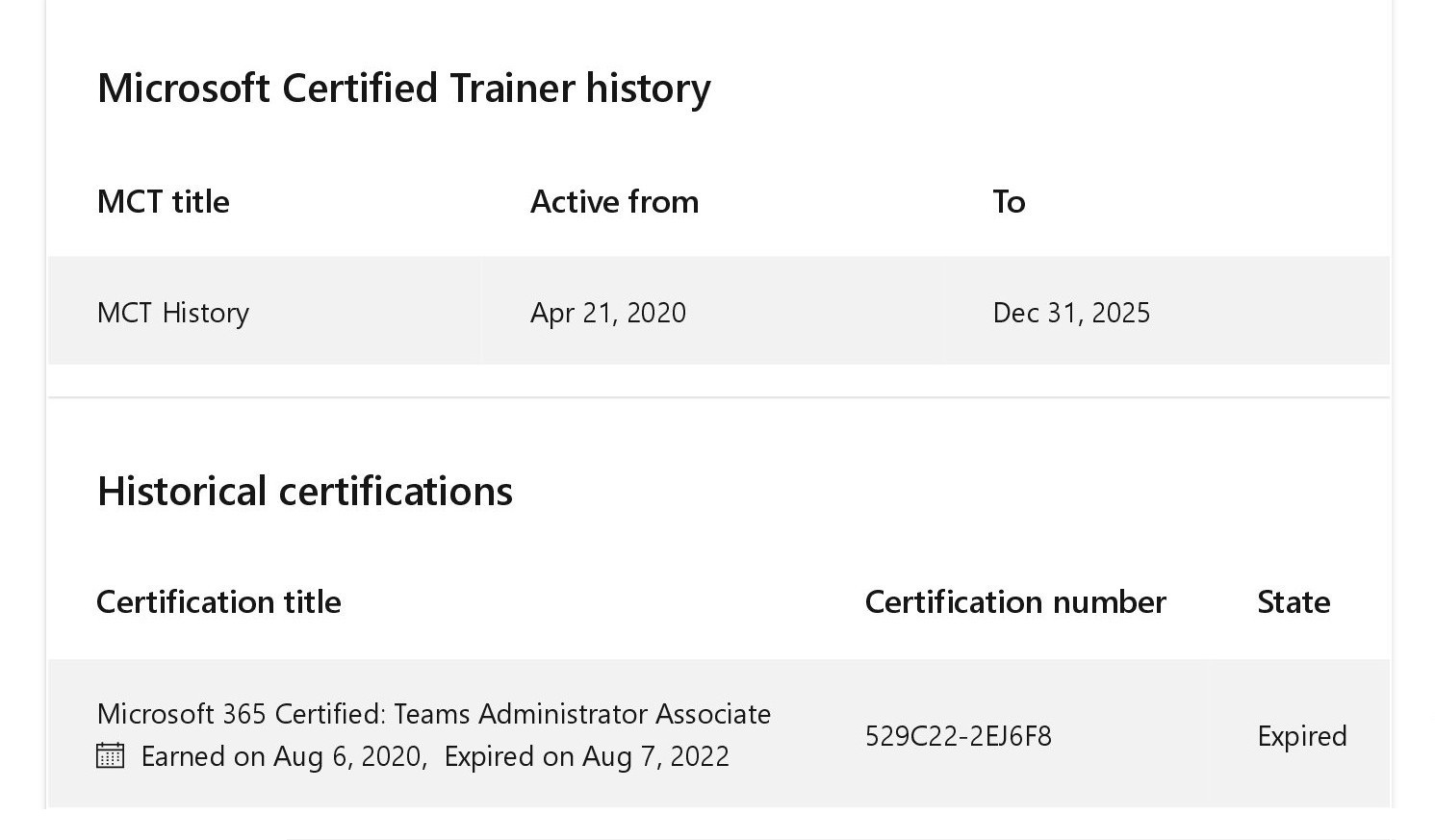Click the Certification number column header
Viewport: 1435px width, 840px height.
(x=1015, y=602)
